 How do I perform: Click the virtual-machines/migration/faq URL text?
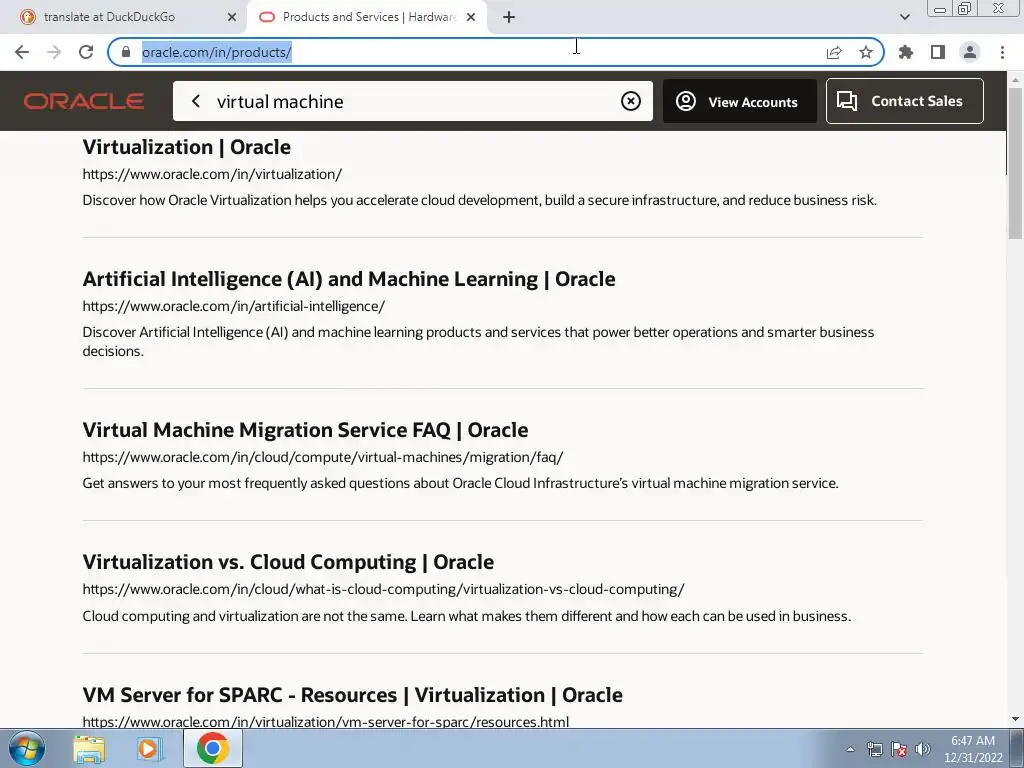pos(323,457)
